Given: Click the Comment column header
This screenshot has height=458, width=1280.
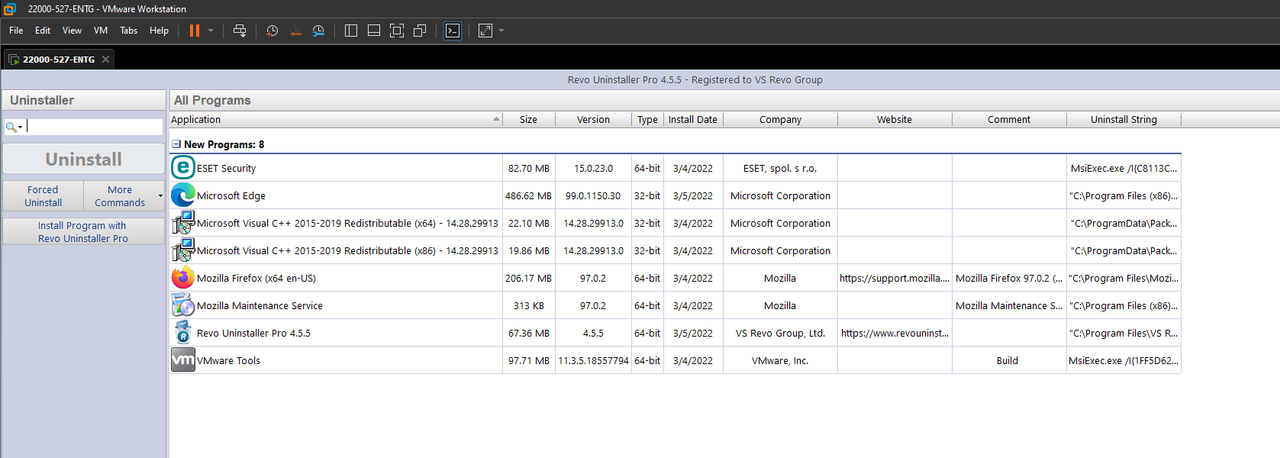Looking at the screenshot, I should pyautogui.click(x=1008, y=119).
